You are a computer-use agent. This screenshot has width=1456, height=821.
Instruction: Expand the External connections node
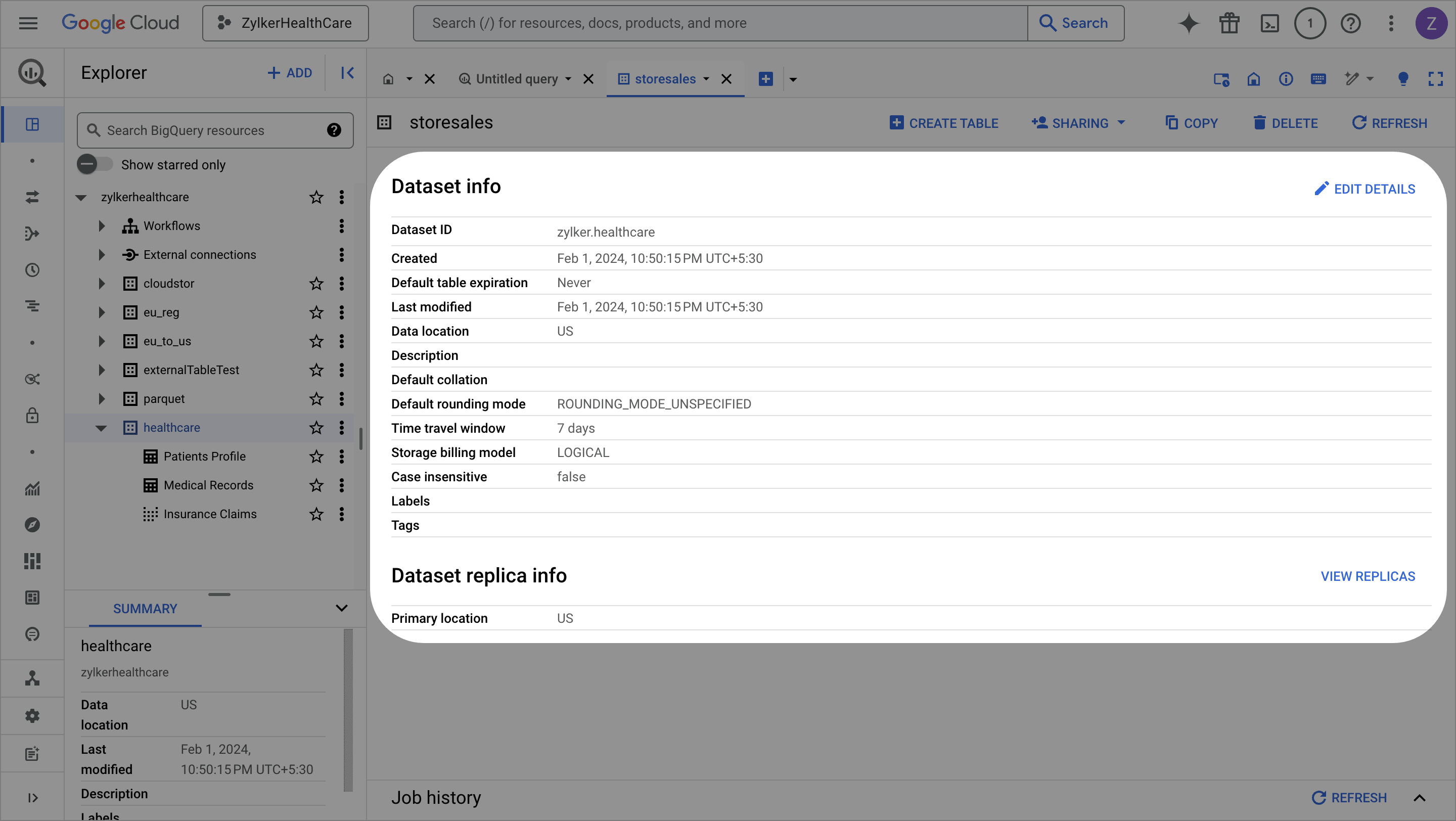pyautogui.click(x=102, y=255)
